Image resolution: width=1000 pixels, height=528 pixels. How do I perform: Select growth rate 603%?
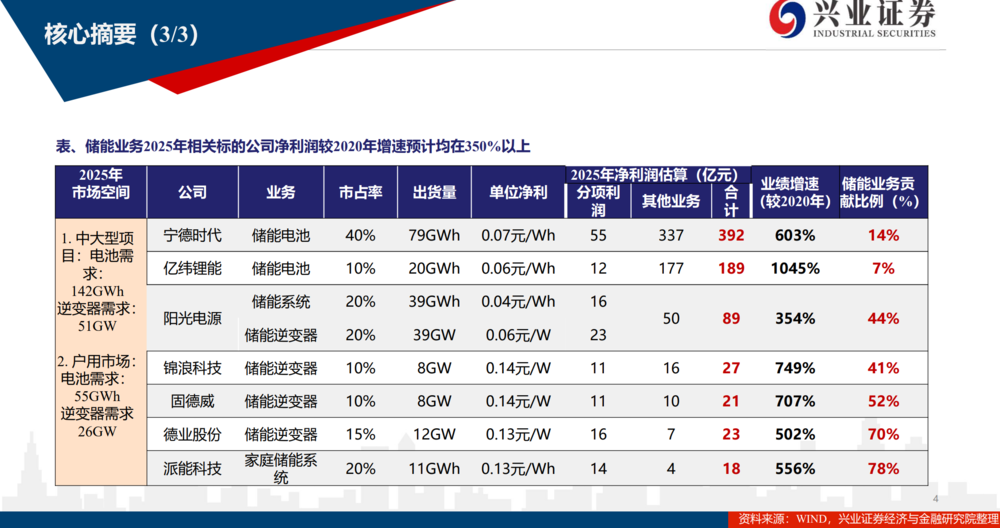pyautogui.click(x=795, y=235)
